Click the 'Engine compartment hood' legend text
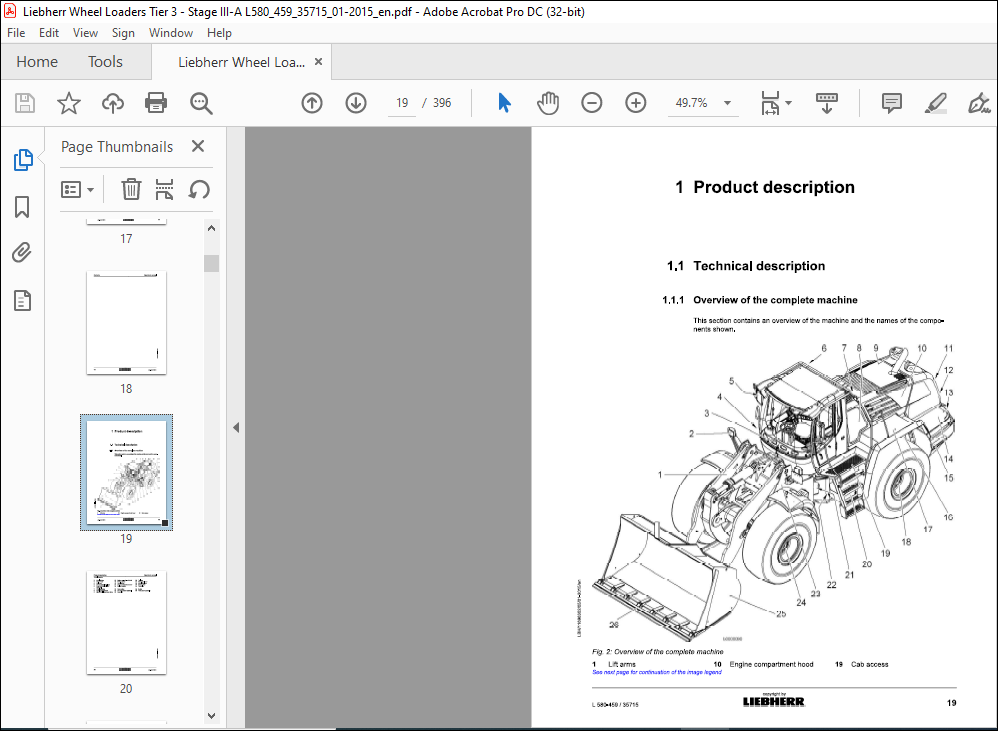 coord(771,664)
